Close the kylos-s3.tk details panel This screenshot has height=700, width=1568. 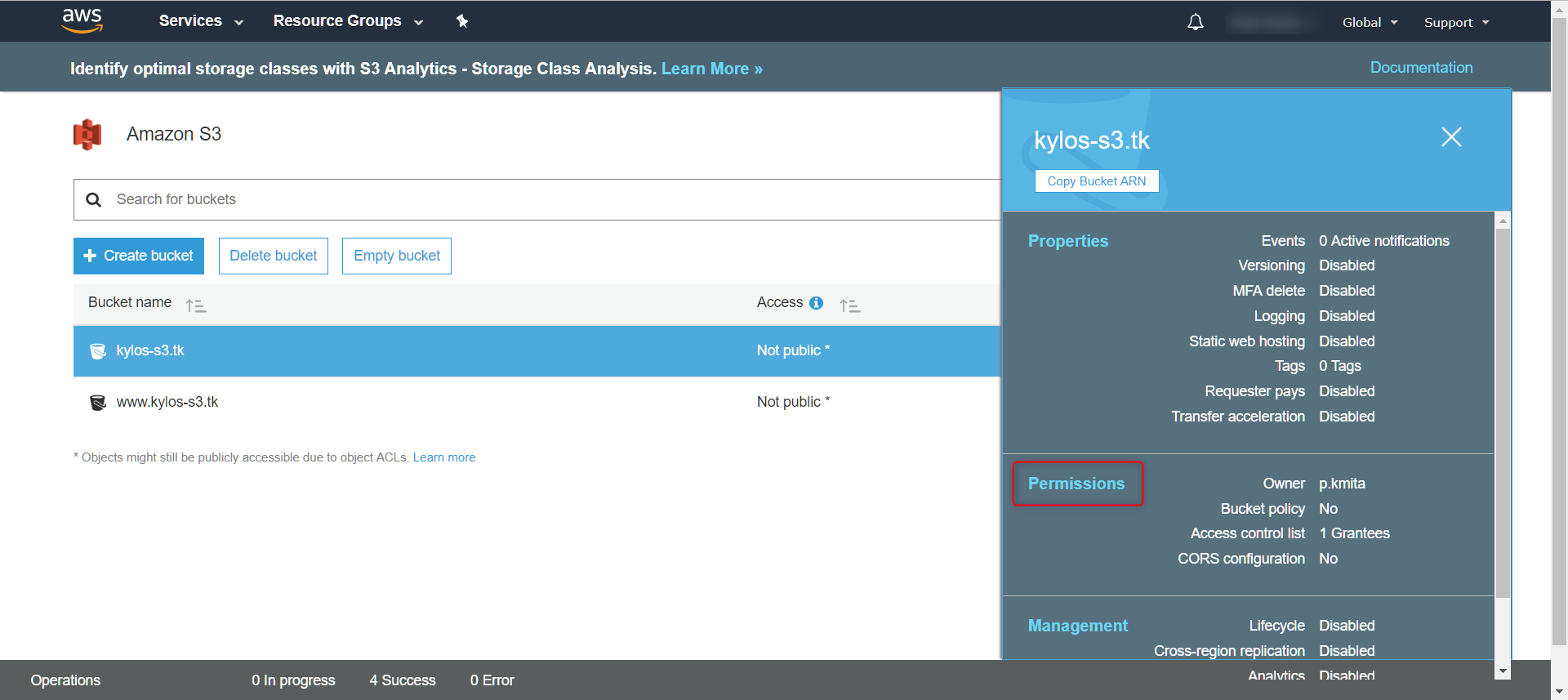click(1451, 136)
